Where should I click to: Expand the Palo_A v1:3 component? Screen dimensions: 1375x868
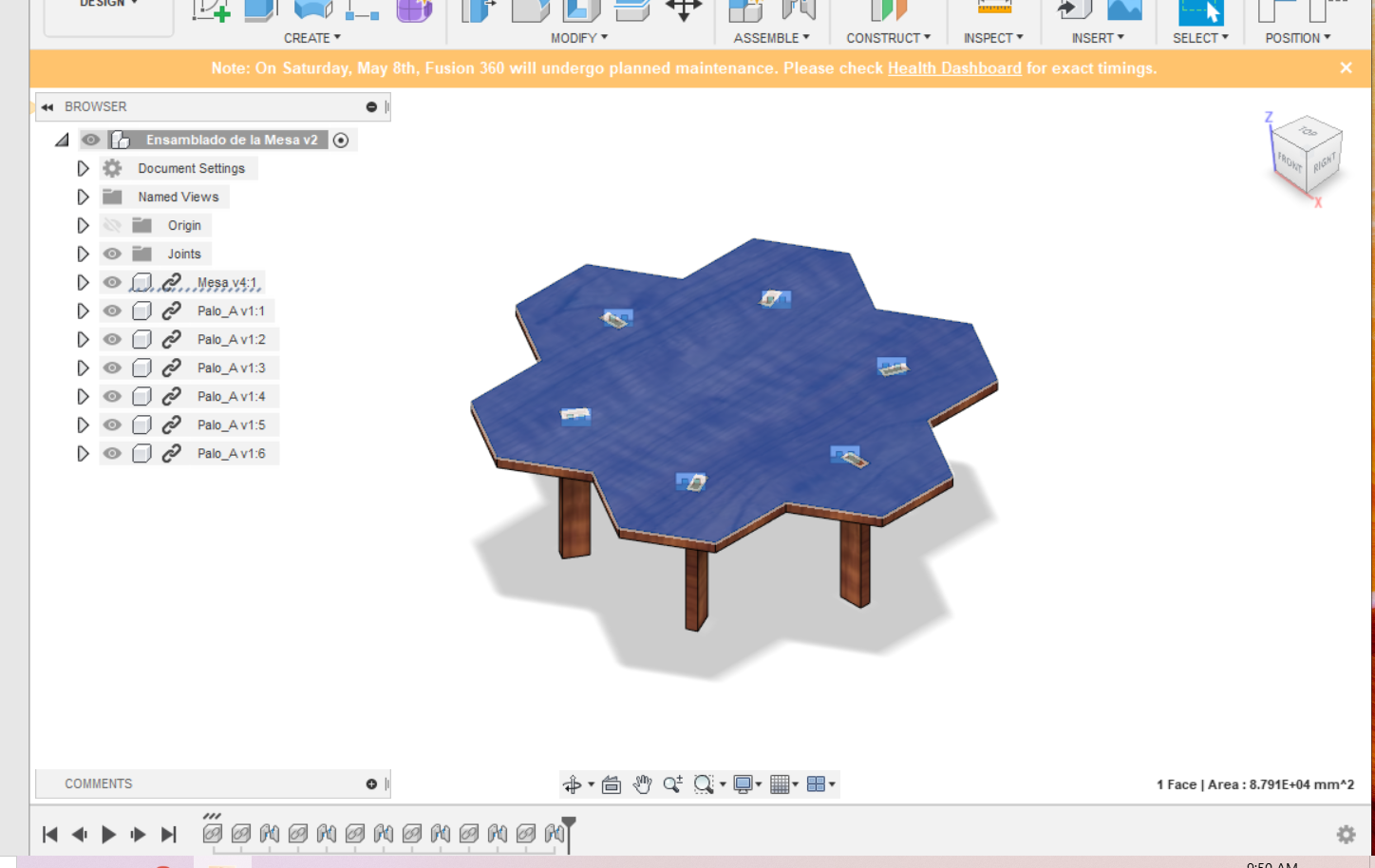click(83, 368)
